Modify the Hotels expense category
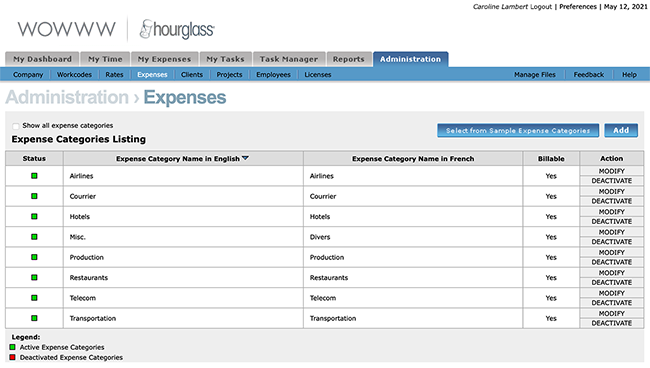This screenshot has height=368, width=650. (611, 211)
